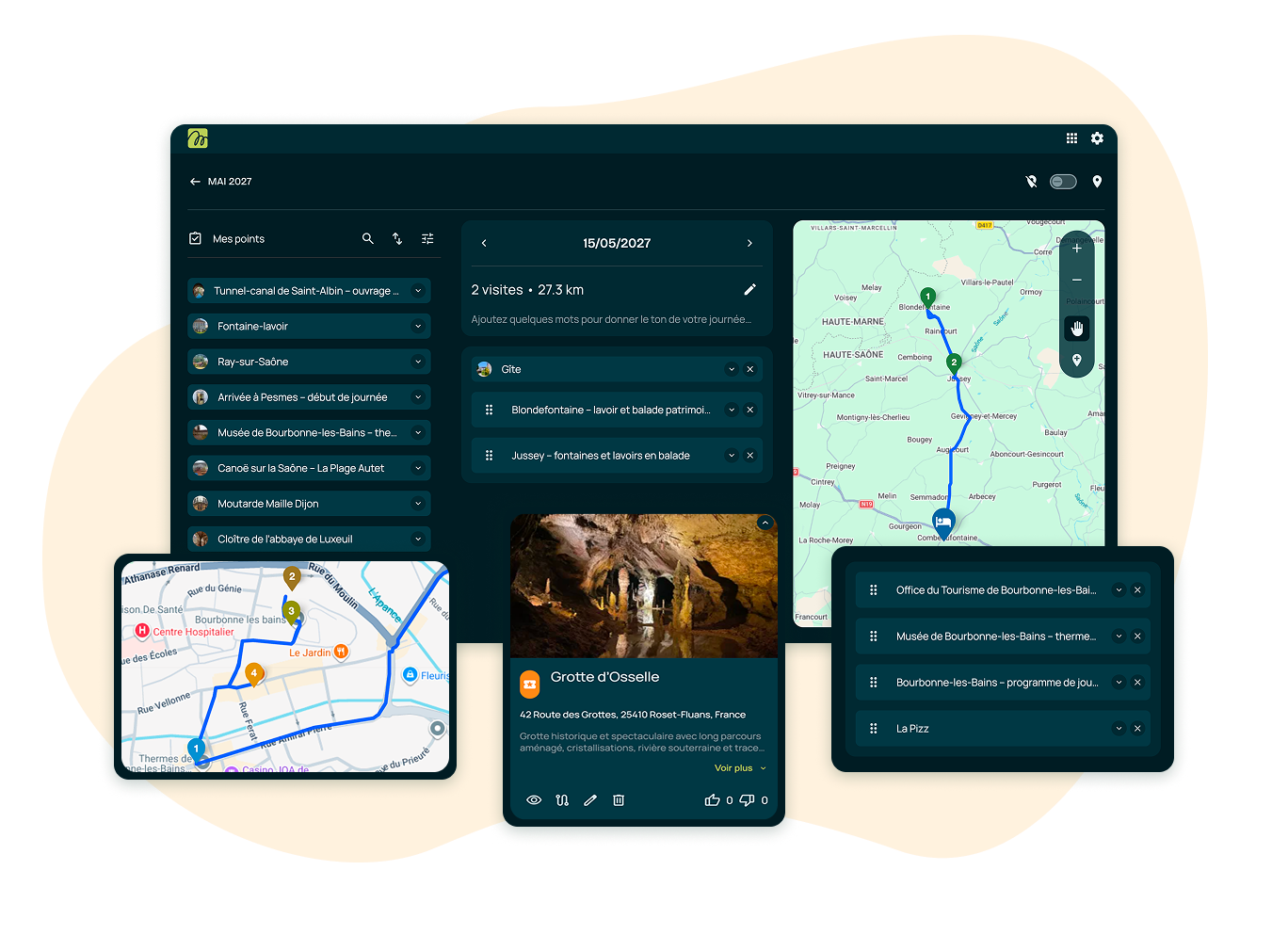Remove Office du Tourisme de Bourbonne-les-Bains
The width and height of the screenshot is (1288, 951).
pos(1137,590)
